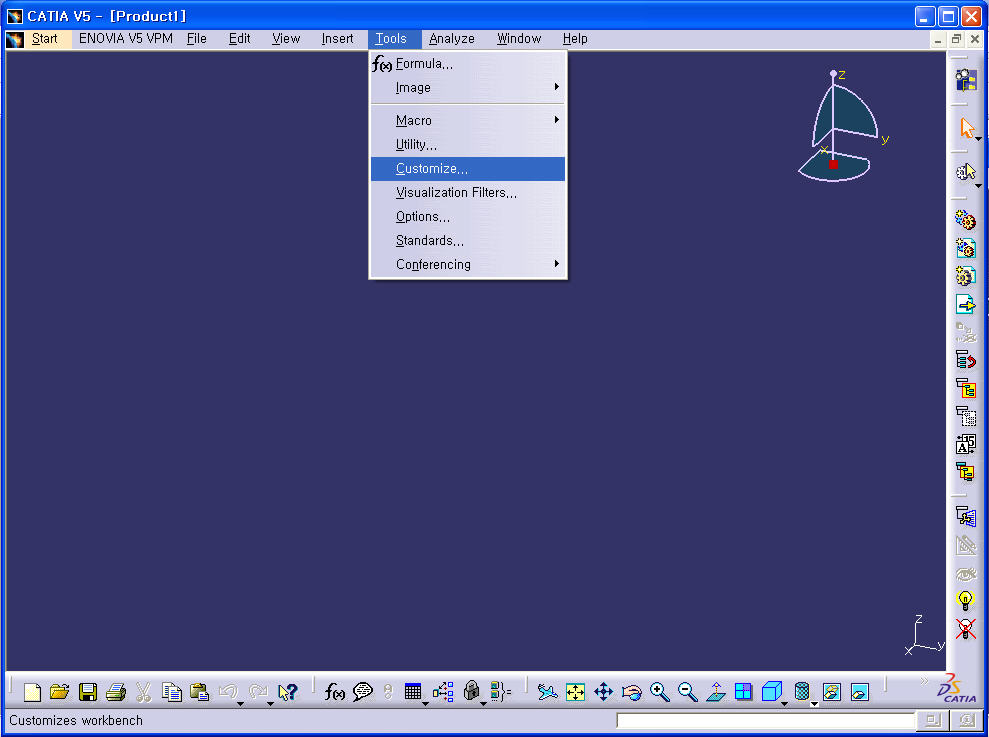Screen dimensions: 989x737
Task: Toggle the Hide/Show icon in bottom toolbar
Action: click(831, 692)
